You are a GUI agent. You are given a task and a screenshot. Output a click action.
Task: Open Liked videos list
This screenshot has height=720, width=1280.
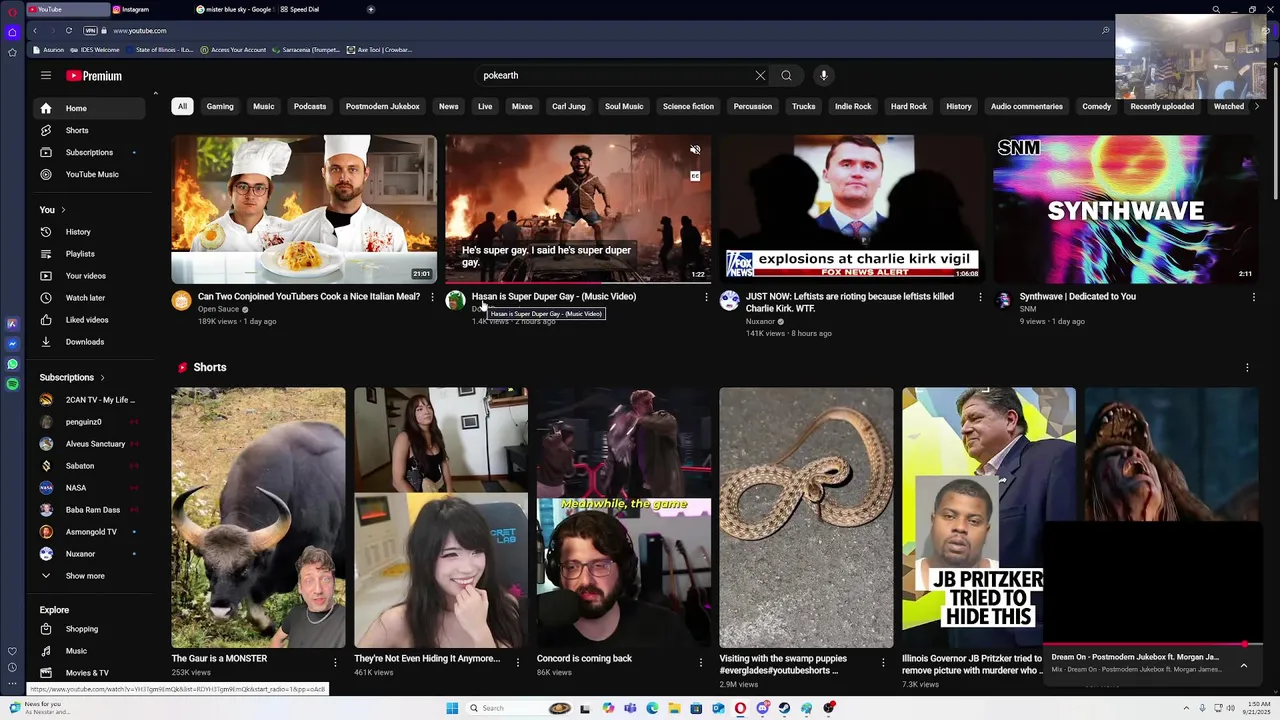click(90, 320)
